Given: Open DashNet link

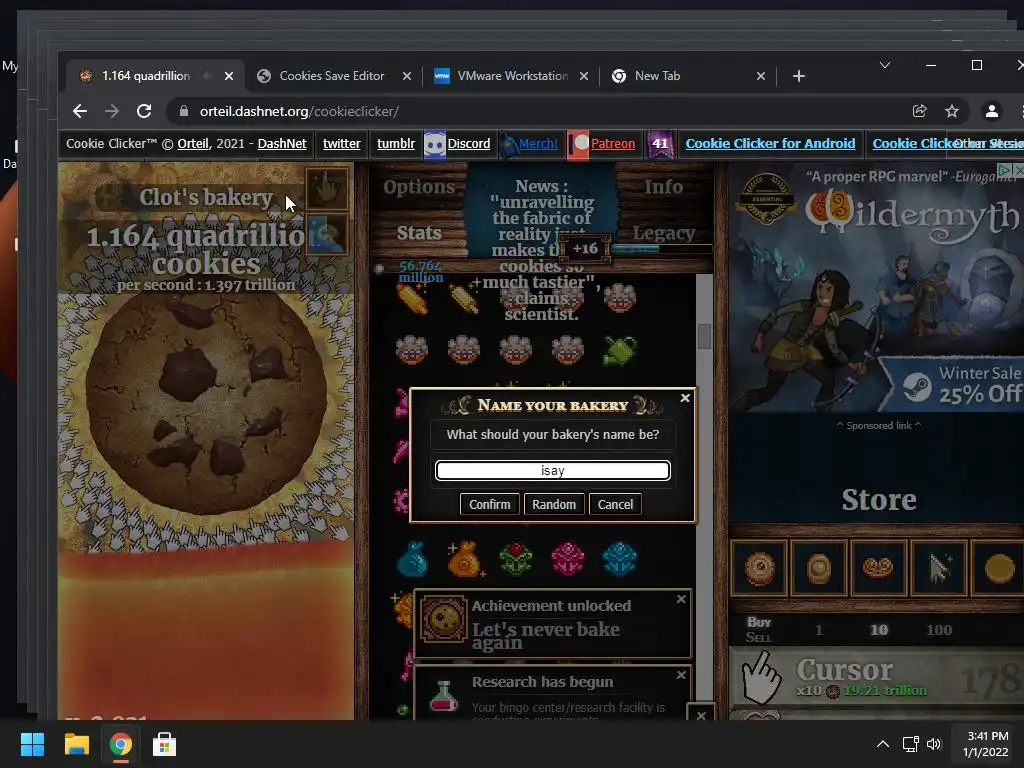Looking at the screenshot, I should pos(281,144).
